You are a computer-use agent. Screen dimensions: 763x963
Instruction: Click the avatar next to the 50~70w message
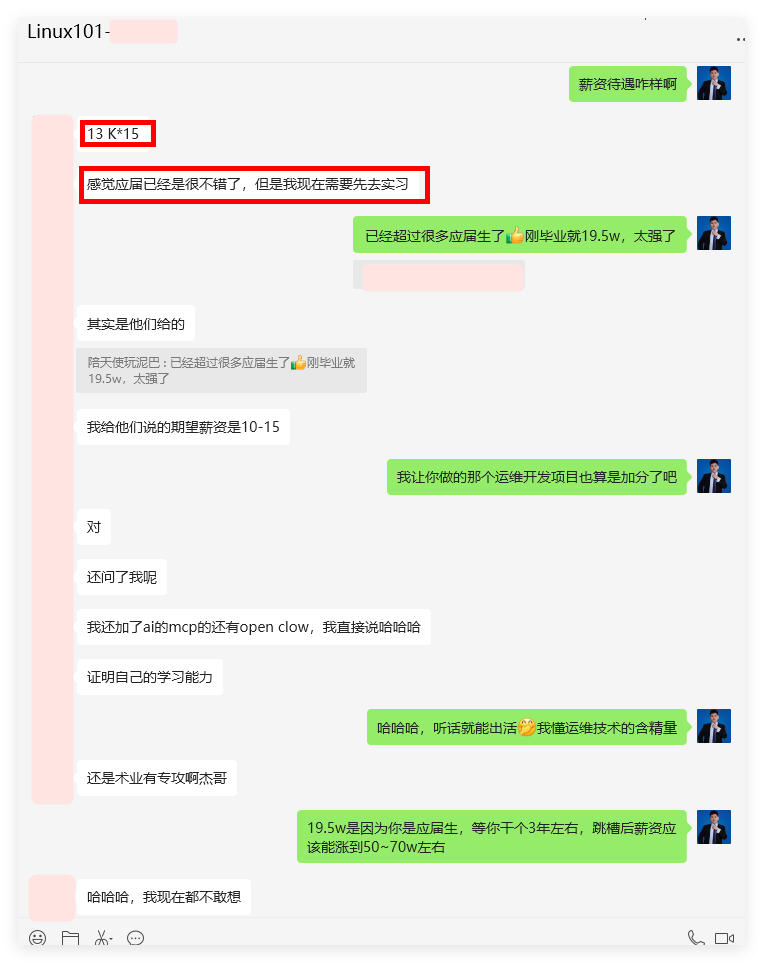pyautogui.click(x=713, y=827)
